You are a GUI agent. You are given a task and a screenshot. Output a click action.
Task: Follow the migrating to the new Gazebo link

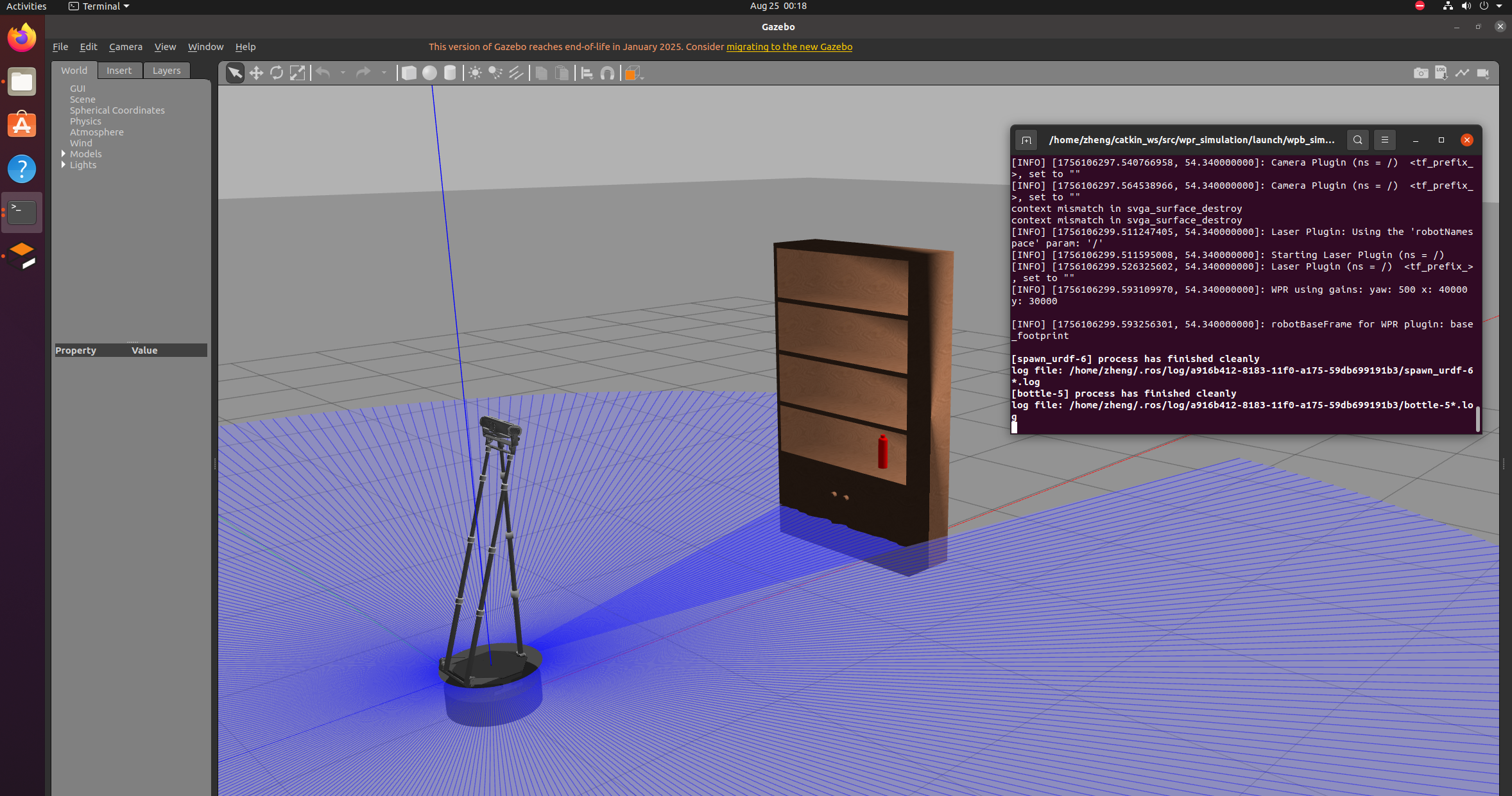point(788,46)
